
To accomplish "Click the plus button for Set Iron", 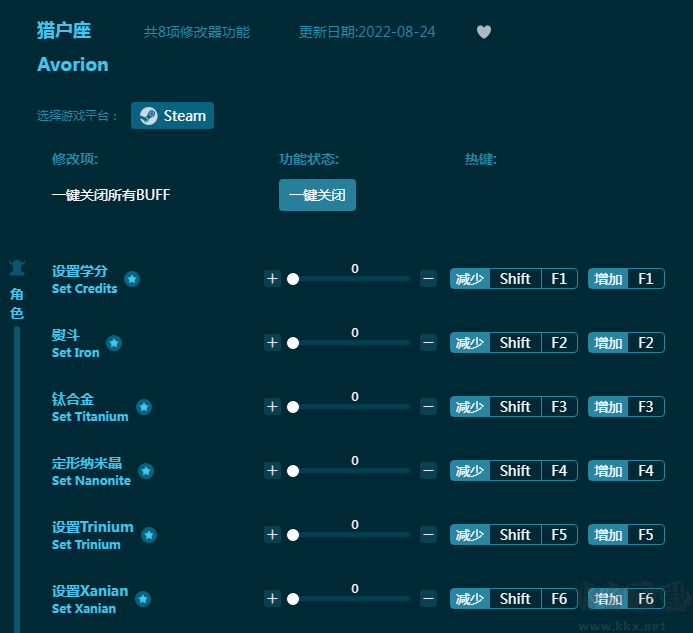I will [272, 343].
